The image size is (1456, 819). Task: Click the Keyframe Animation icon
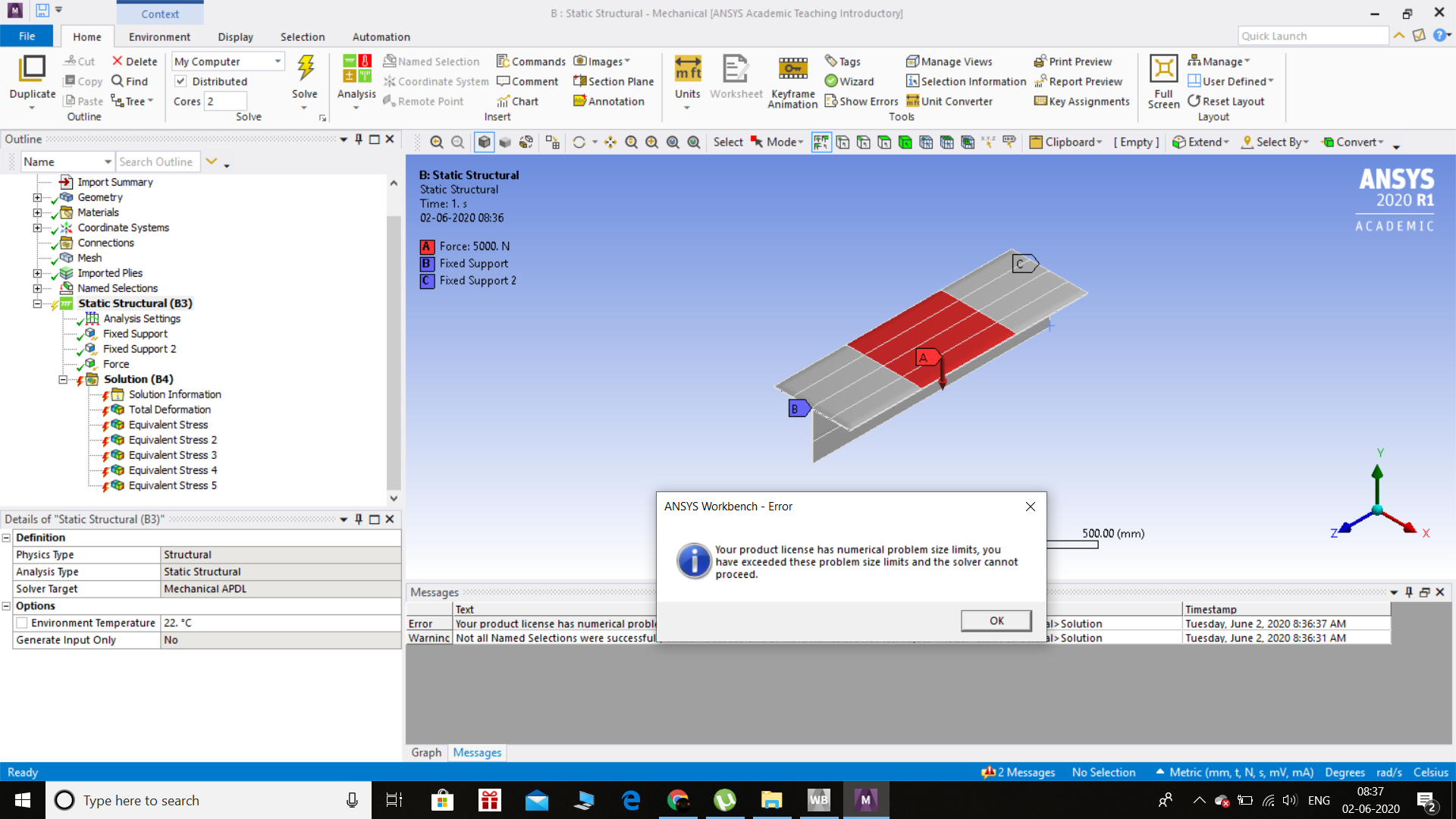pyautogui.click(x=792, y=70)
